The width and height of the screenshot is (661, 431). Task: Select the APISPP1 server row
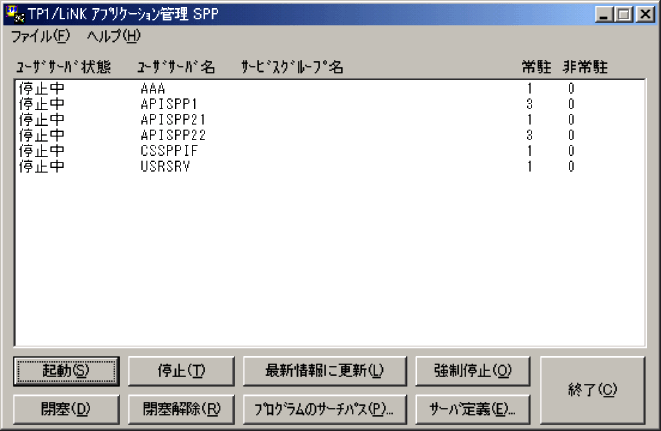(330, 104)
